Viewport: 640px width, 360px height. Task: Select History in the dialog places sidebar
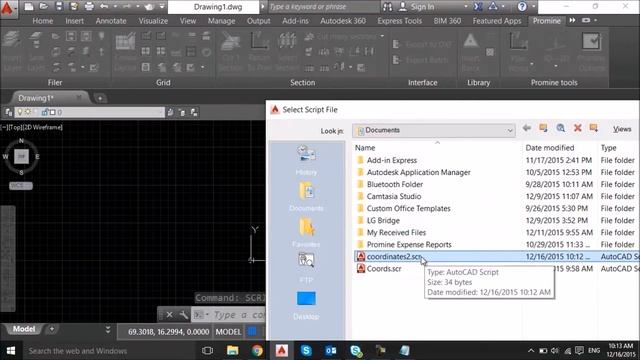pos(306,160)
